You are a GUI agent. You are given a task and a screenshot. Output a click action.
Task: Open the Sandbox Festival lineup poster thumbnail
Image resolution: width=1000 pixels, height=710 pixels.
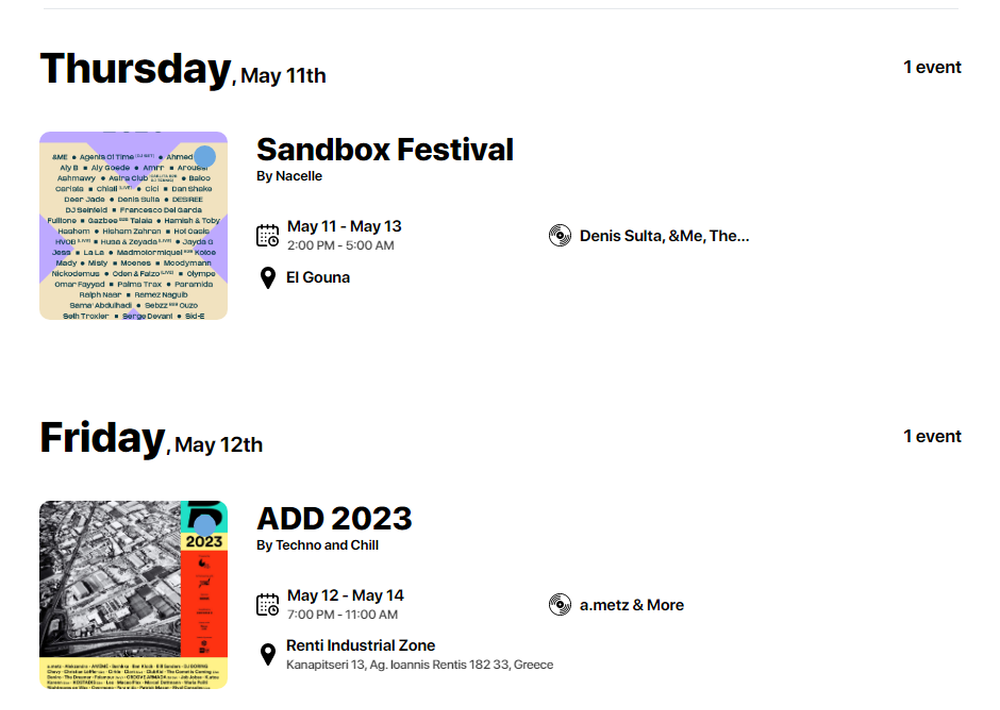[133, 226]
